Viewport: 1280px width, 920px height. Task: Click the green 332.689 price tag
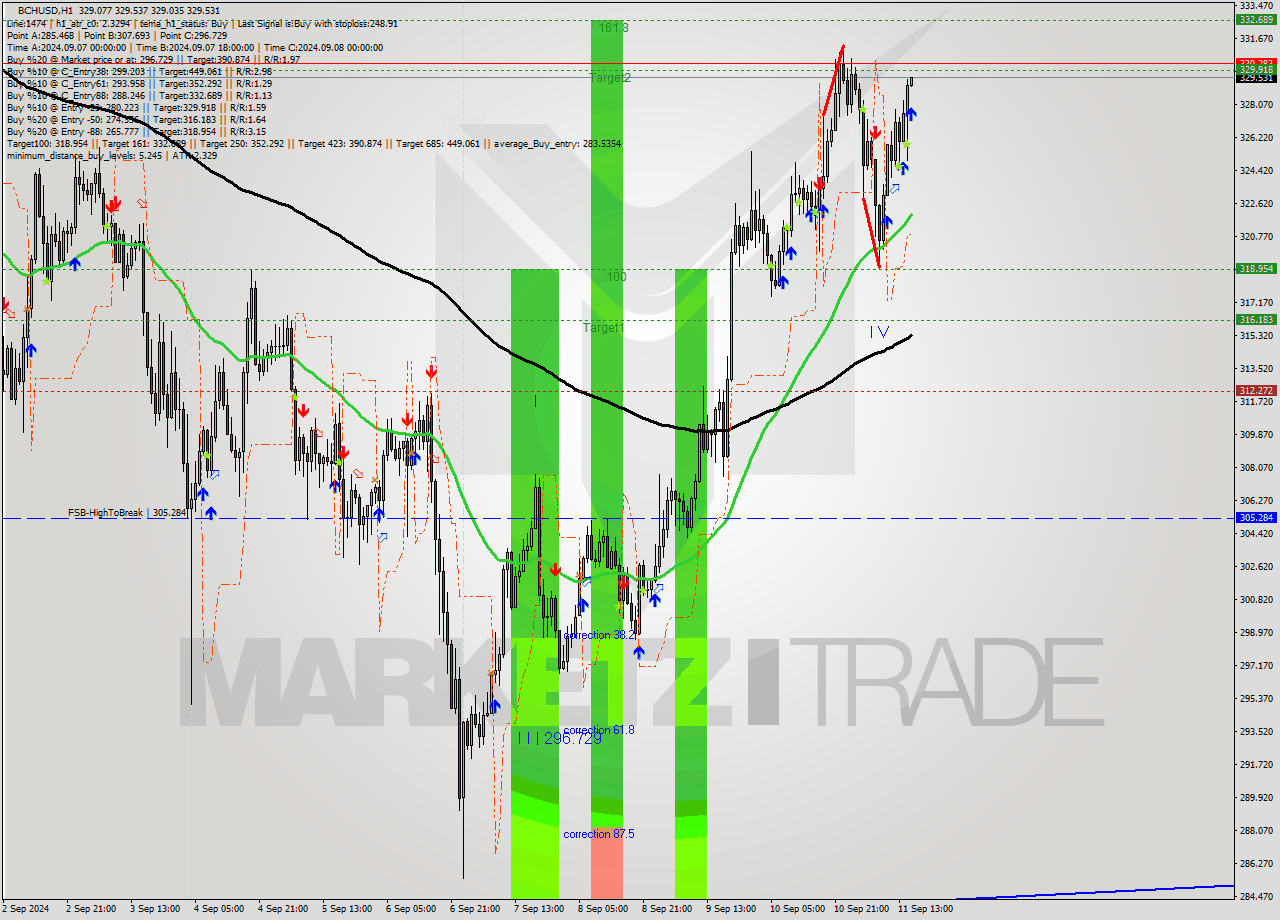click(x=1256, y=19)
